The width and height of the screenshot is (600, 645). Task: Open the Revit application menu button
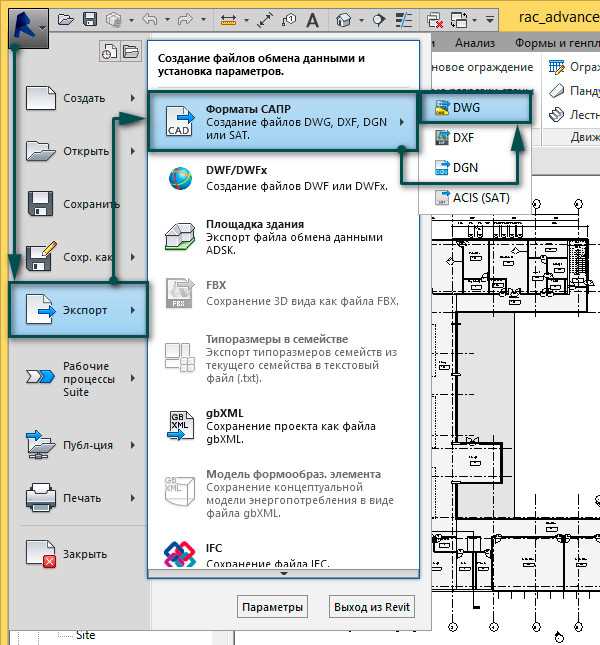(28, 28)
